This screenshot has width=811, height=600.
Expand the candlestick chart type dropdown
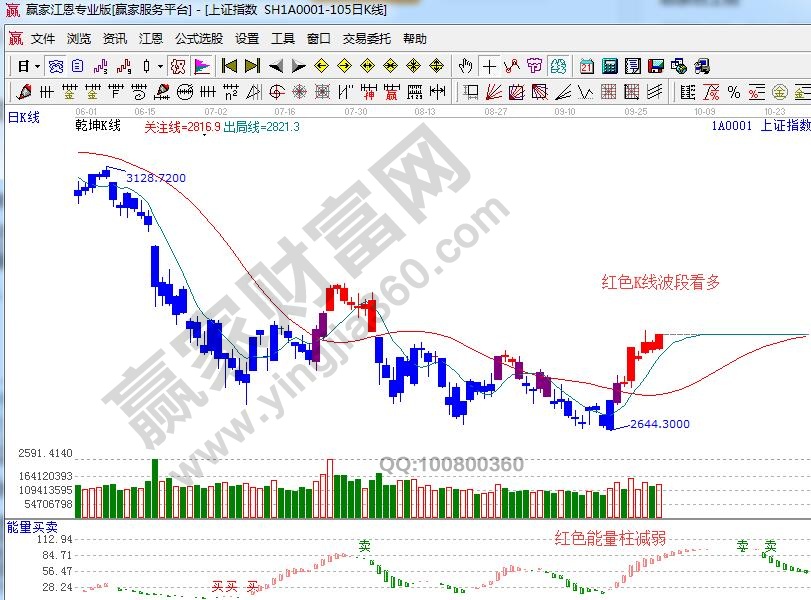pos(160,67)
